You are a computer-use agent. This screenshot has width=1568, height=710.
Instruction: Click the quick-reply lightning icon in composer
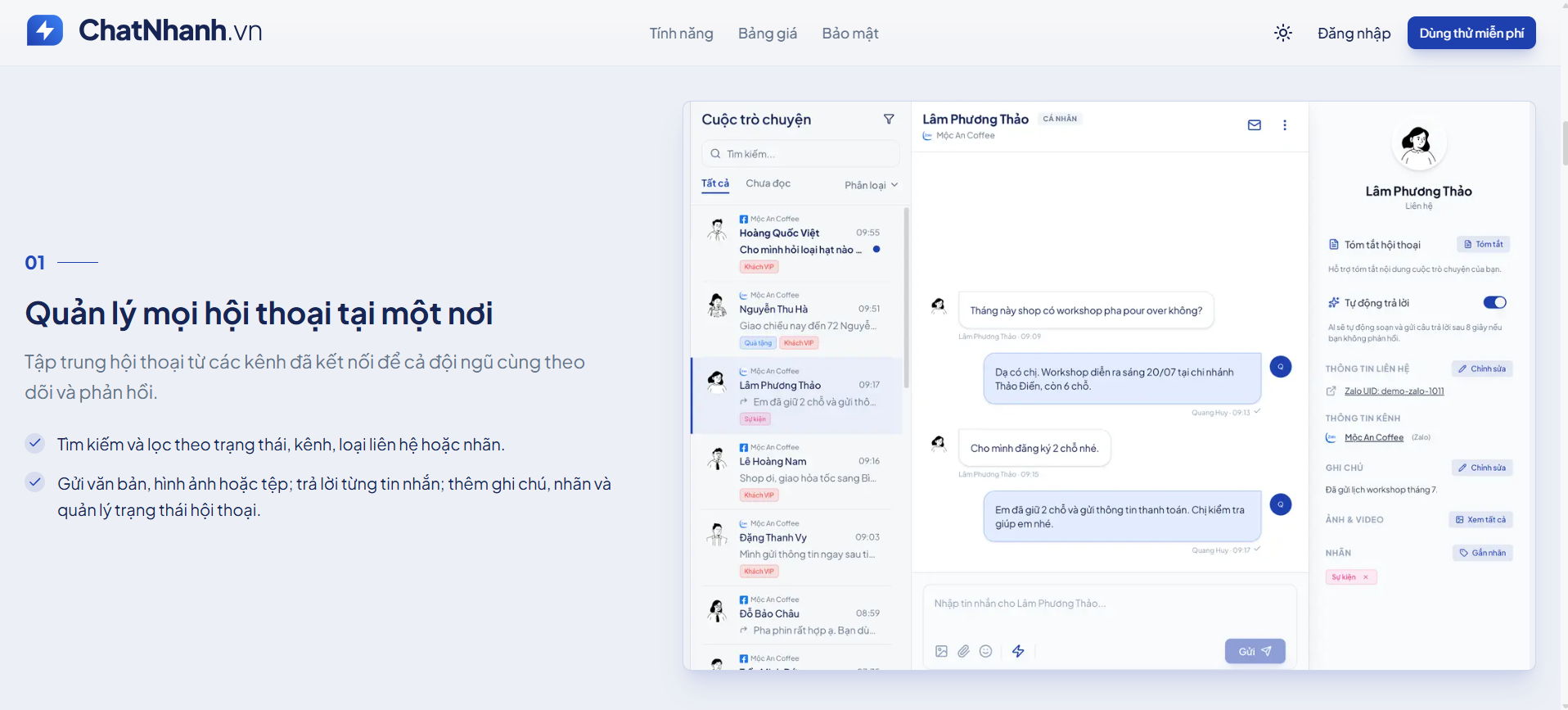(1018, 651)
